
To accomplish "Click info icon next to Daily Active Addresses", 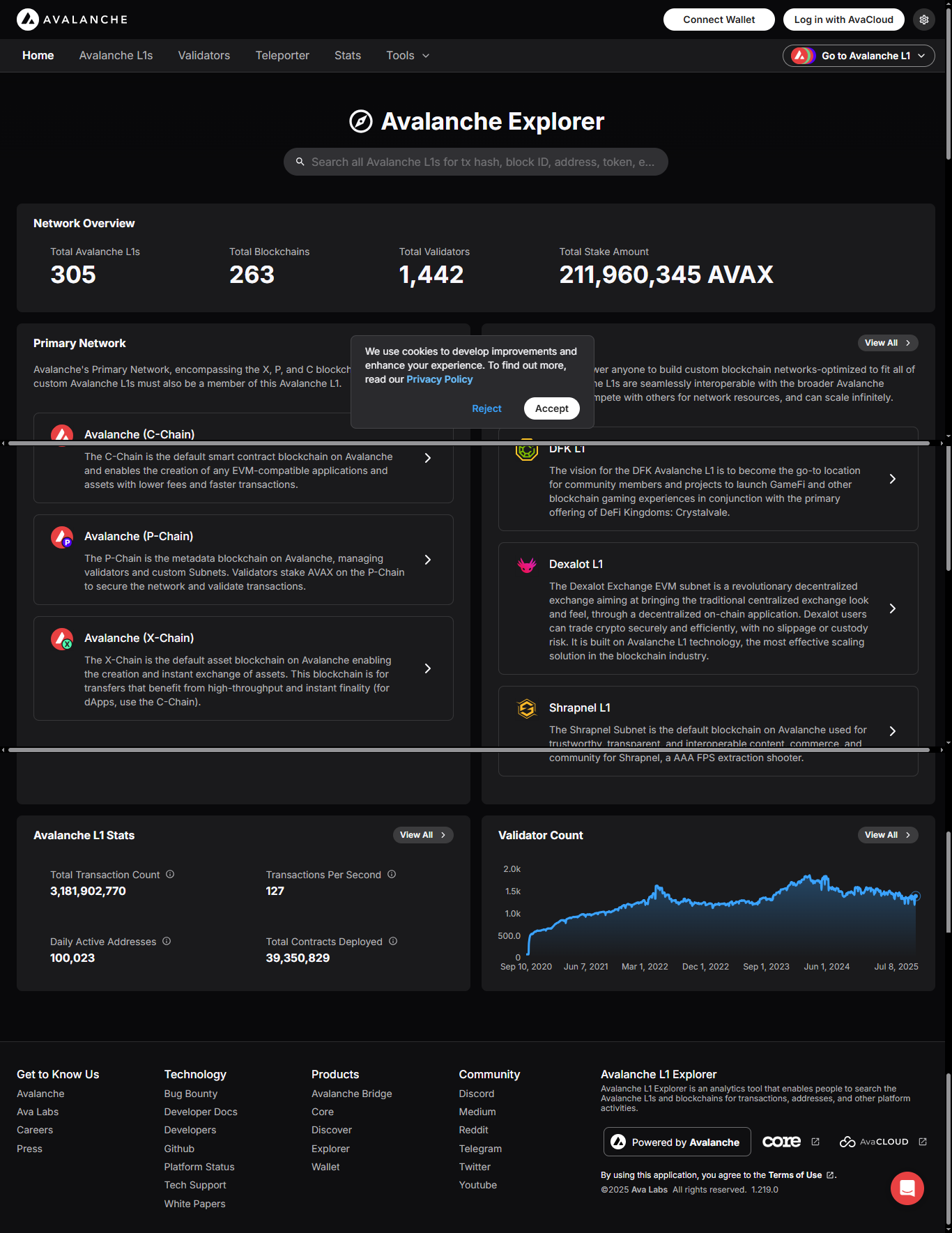I will [x=167, y=941].
